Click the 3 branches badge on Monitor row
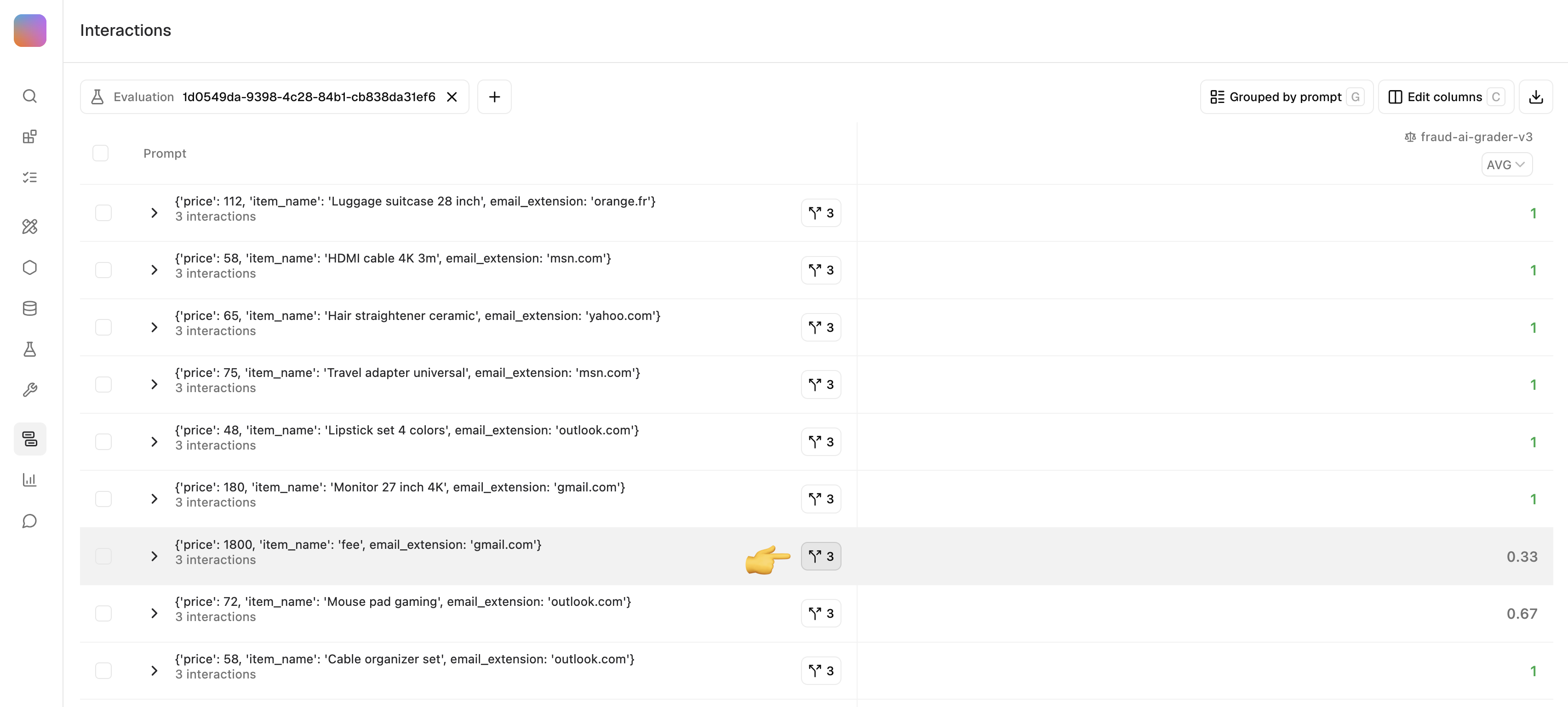Screen dimensions: 1568x707 point(820,499)
